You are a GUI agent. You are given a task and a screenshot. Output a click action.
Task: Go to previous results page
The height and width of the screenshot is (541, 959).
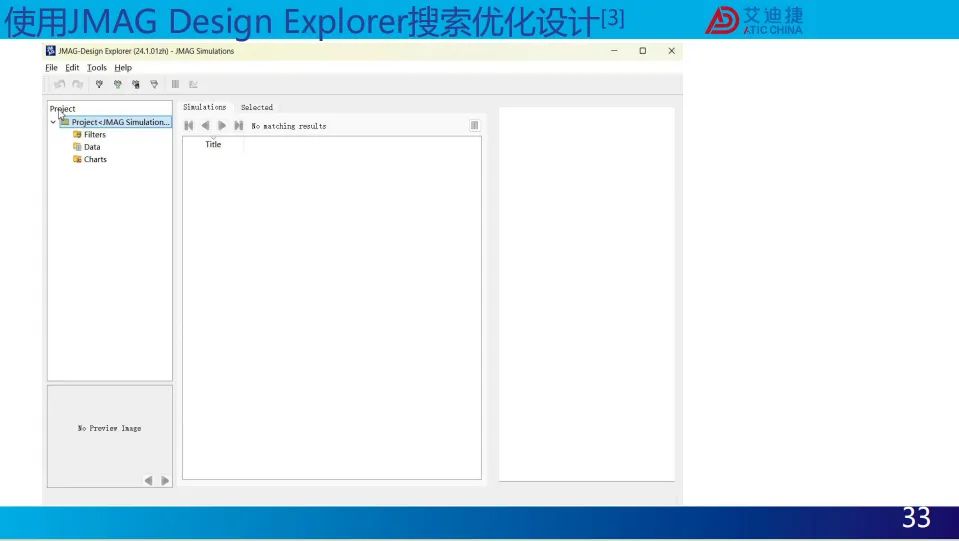point(206,125)
